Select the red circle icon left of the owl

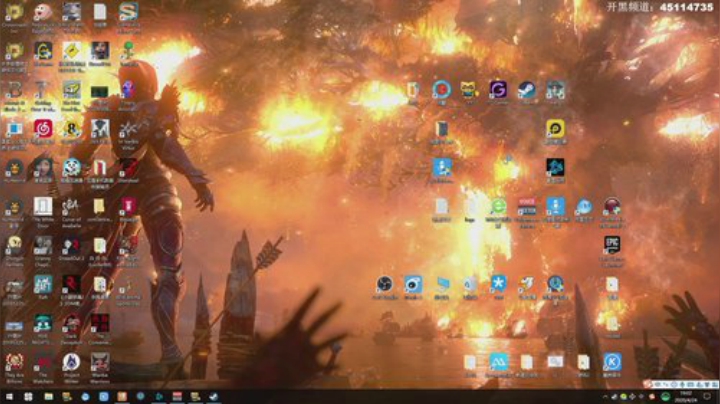[441, 90]
